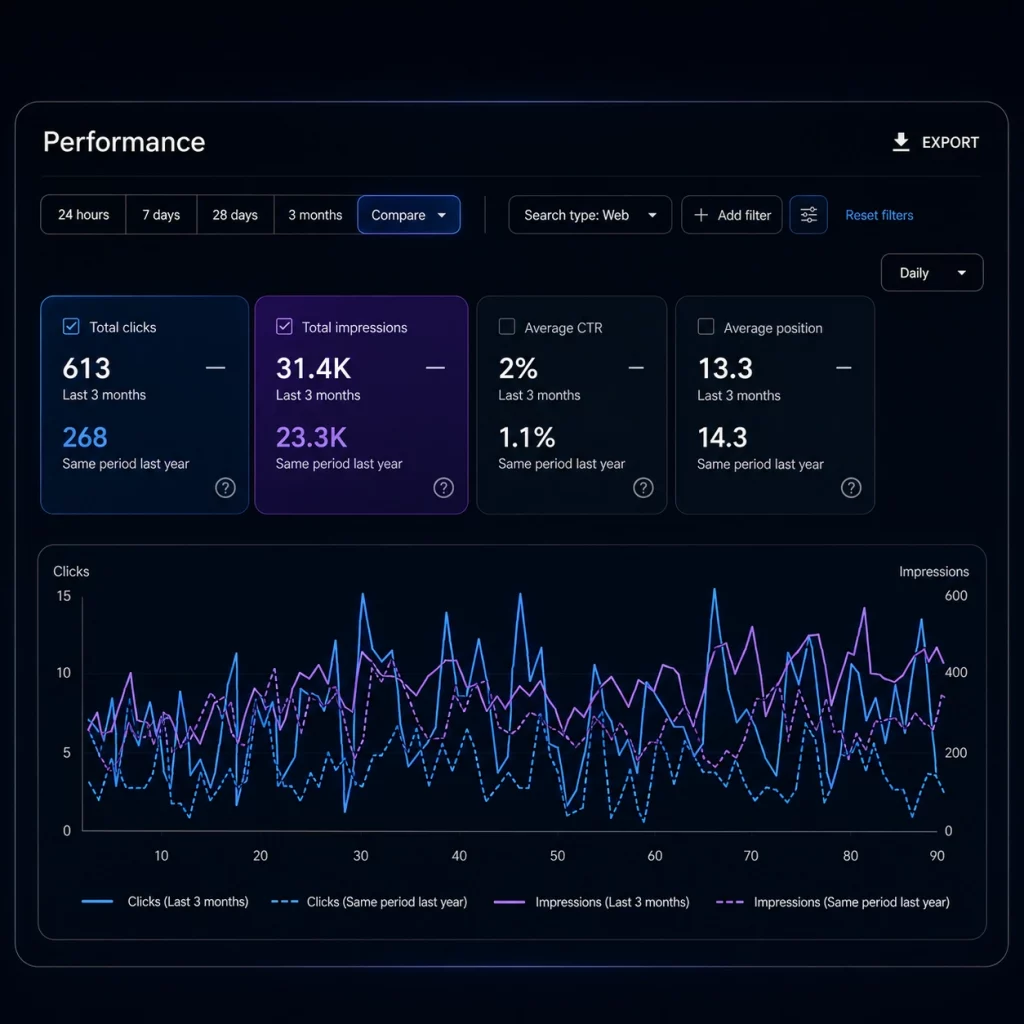1024x1024 pixels.
Task: Open the Daily granularity dropdown
Action: (932, 272)
